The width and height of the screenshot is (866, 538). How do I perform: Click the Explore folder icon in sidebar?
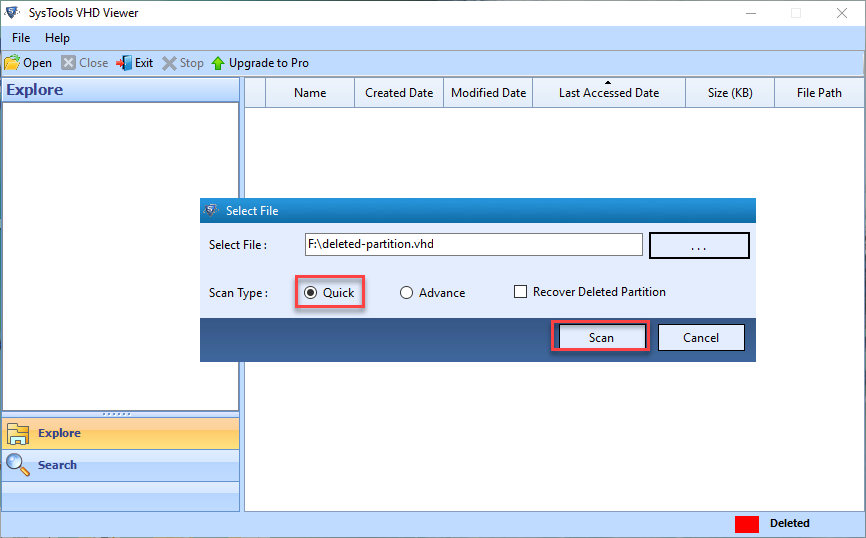(x=18, y=434)
